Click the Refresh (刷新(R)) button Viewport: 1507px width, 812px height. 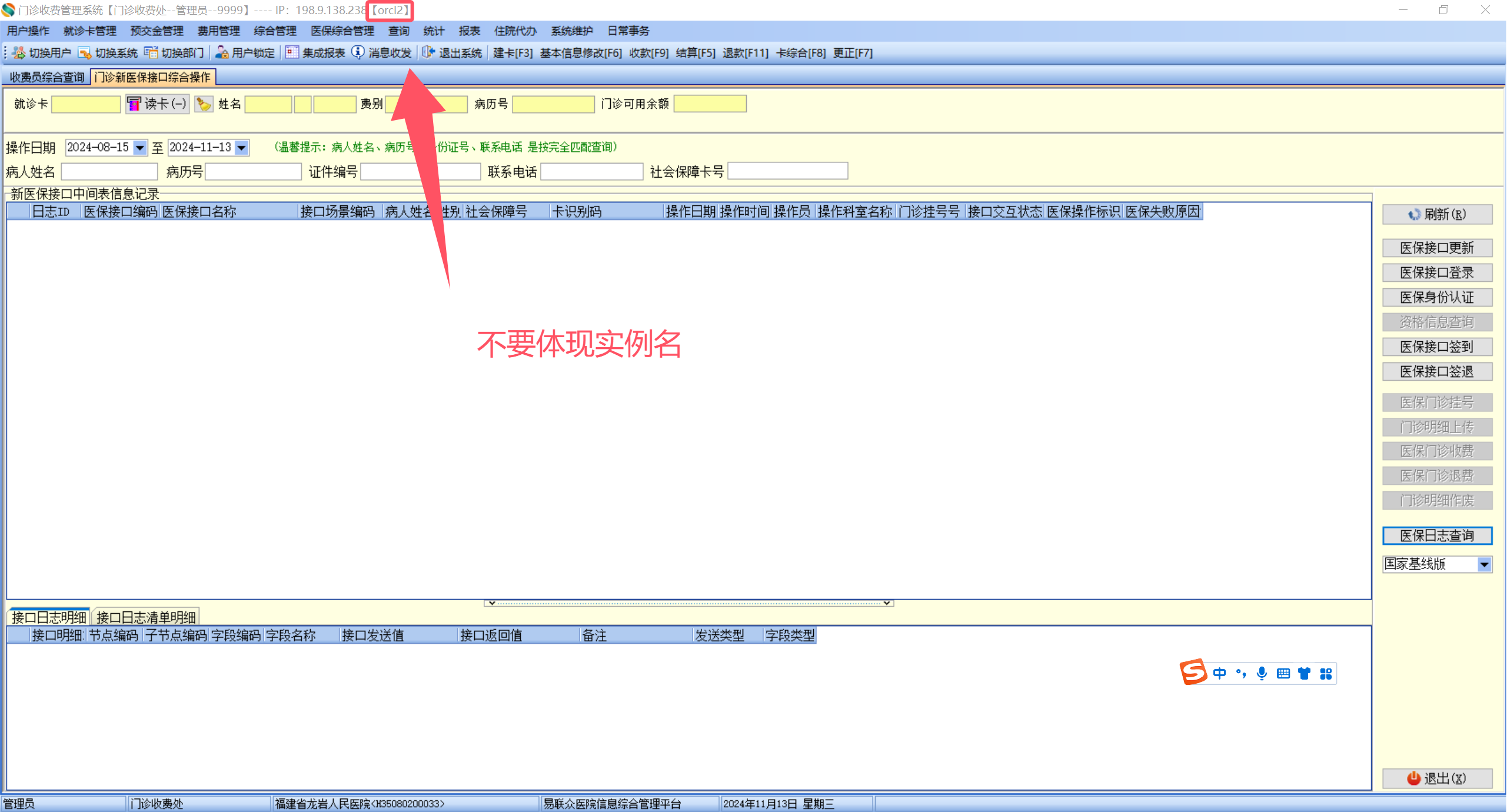[1436, 214]
